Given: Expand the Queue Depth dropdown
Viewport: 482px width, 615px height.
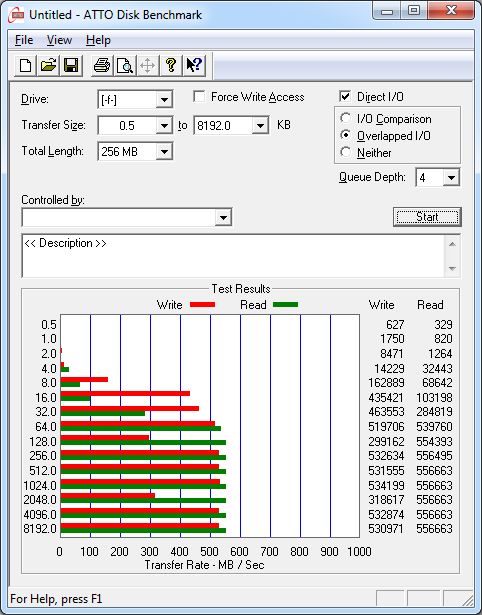Looking at the screenshot, I should point(451,178).
